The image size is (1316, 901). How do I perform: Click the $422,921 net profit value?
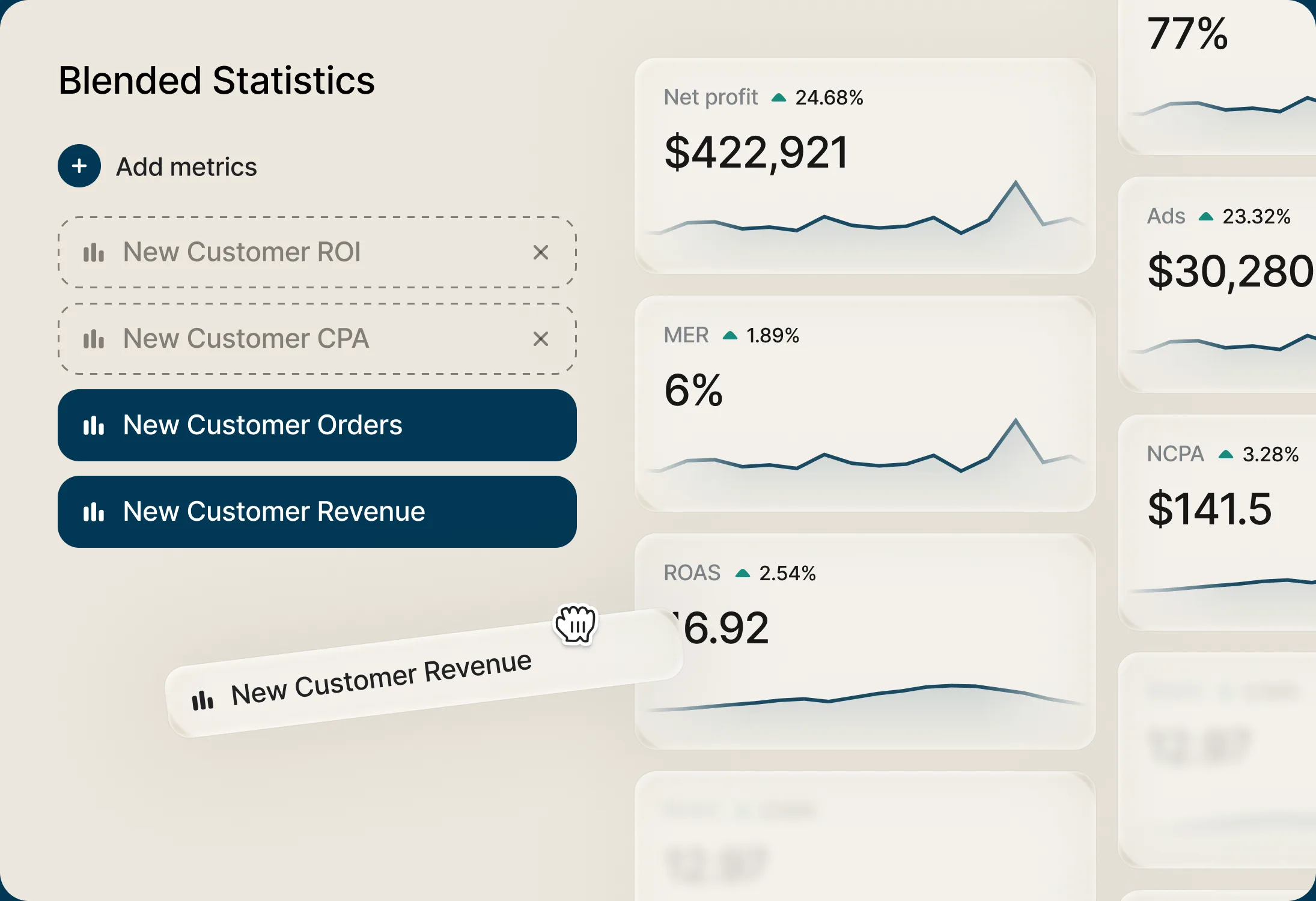pyautogui.click(x=757, y=153)
